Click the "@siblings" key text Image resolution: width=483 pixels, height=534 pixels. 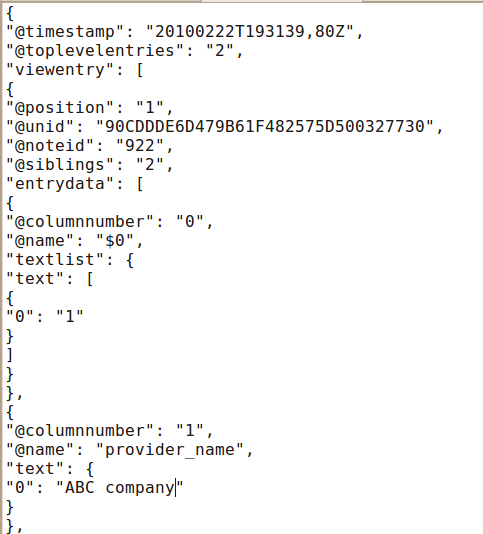tap(61, 165)
